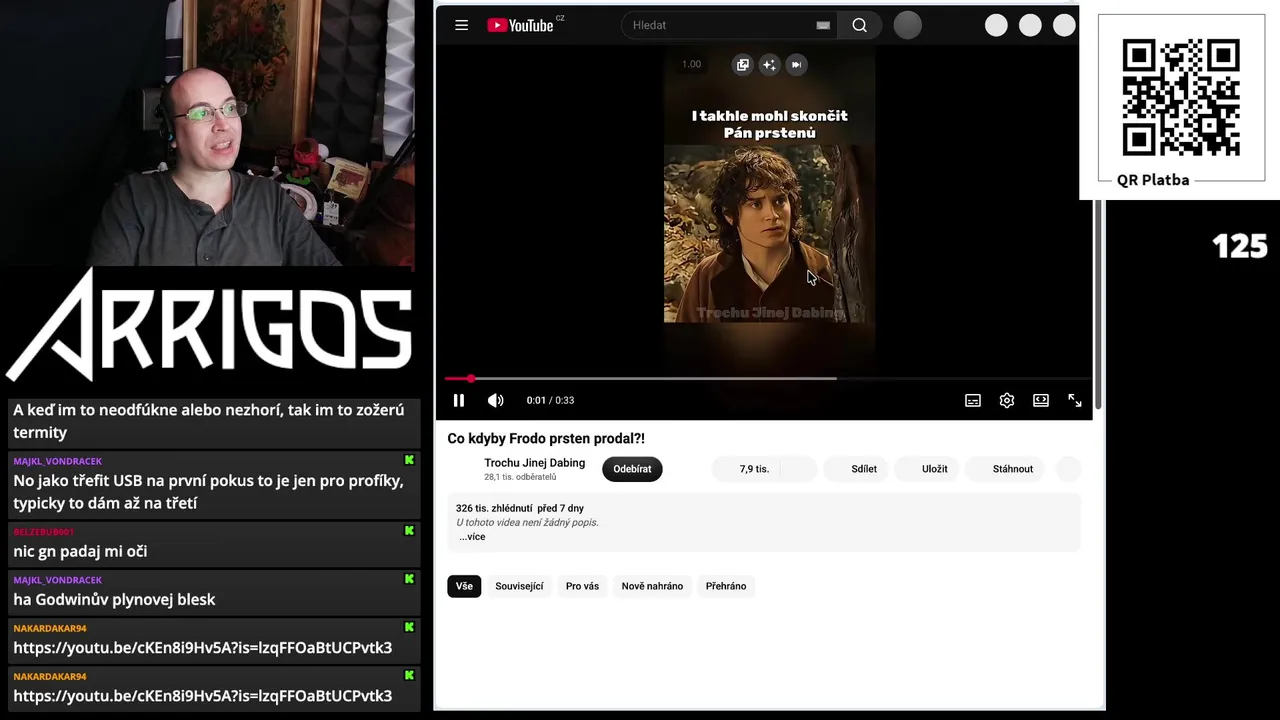This screenshot has height=720, width=1280.
Task: Enter fullscreen mode in the player
Action: click(x=1074, y=400)
